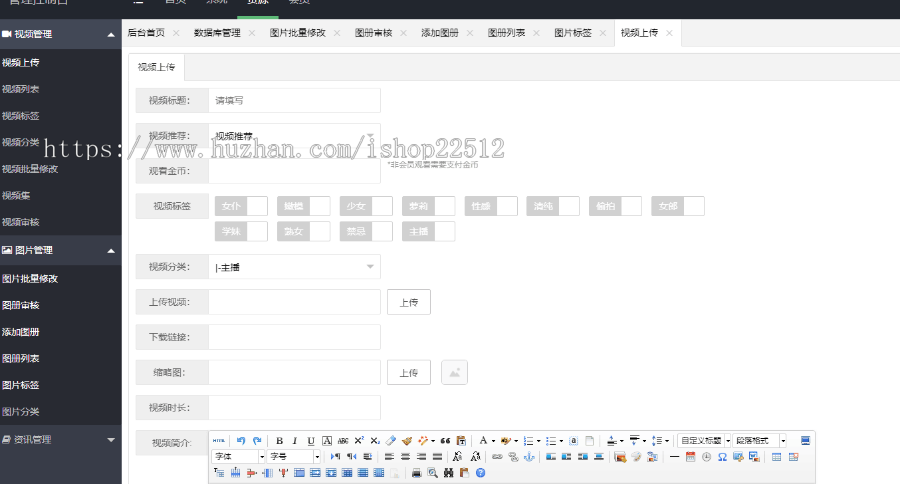The image size is (900, 484).
Task: Toggle the 清纯 tag switch
Action: [x=553, y=206]
